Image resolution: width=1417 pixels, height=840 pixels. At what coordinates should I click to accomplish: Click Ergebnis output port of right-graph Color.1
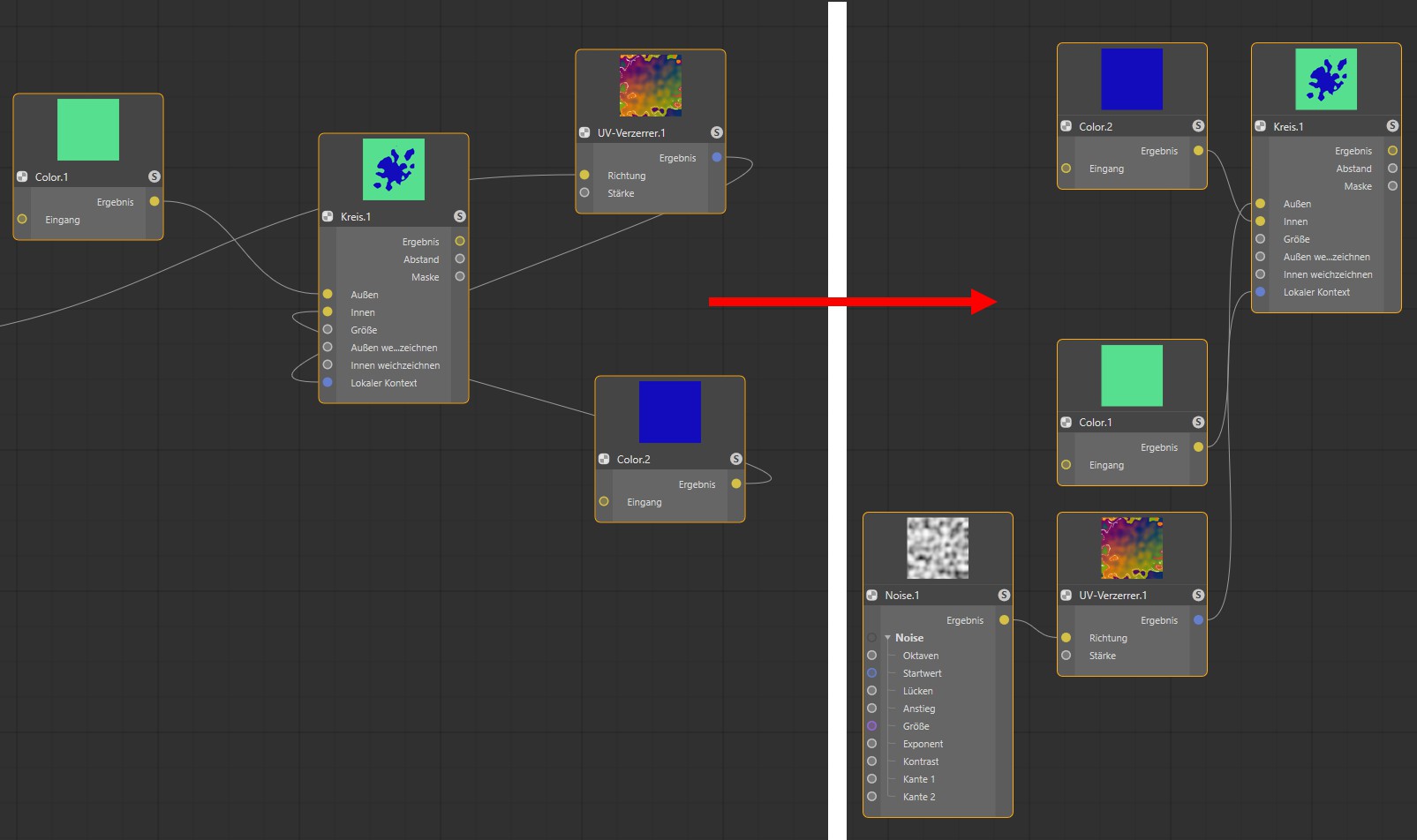(1198, 447)
